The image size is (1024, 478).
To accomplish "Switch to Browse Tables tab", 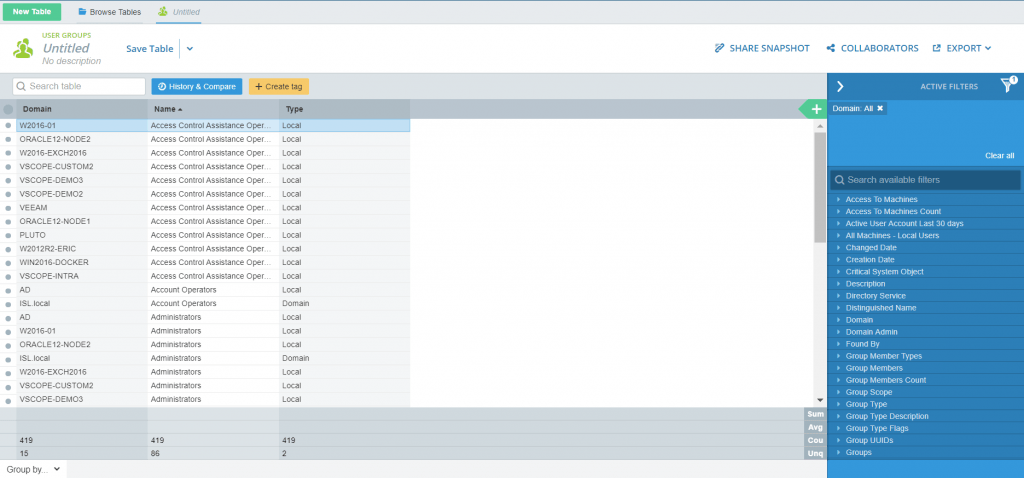I will [x=109, y=12].
